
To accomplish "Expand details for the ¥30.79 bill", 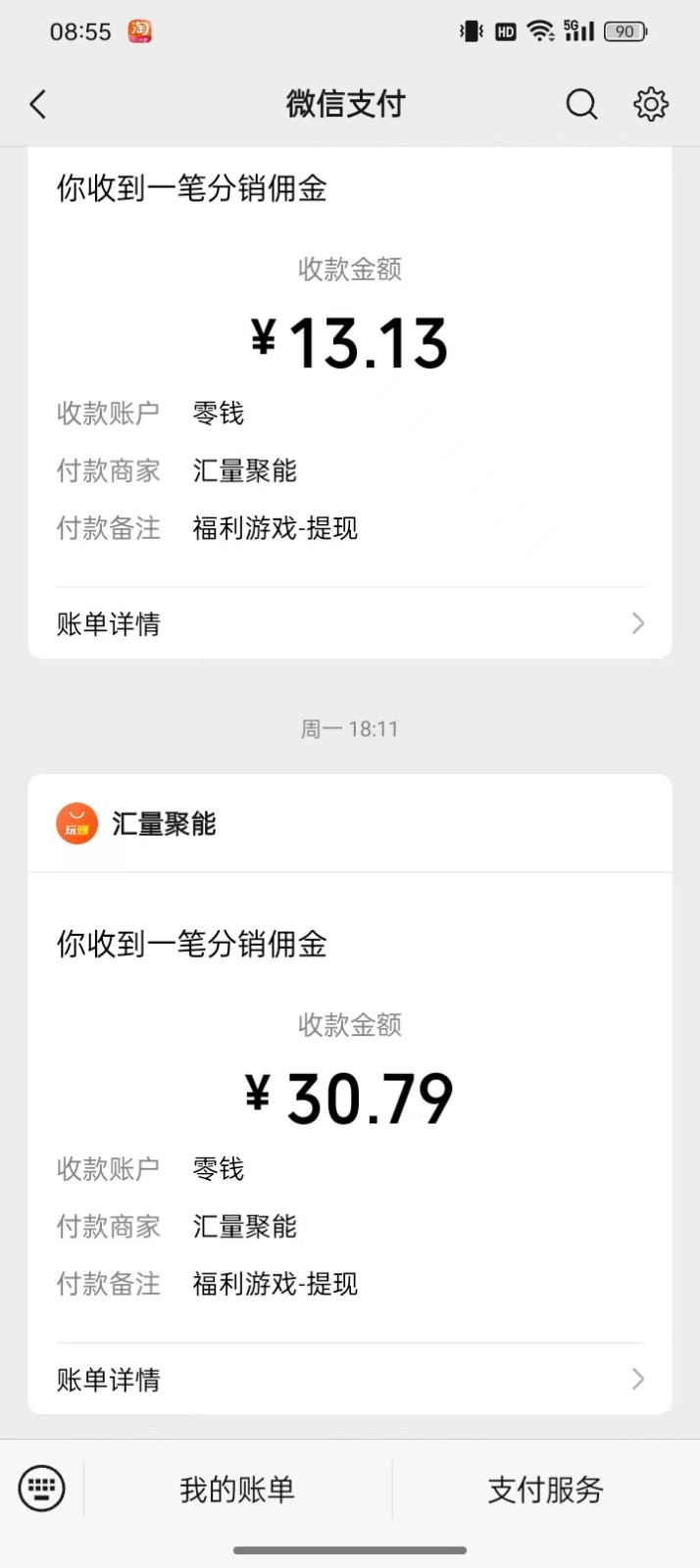I will tap(350, 1380).
